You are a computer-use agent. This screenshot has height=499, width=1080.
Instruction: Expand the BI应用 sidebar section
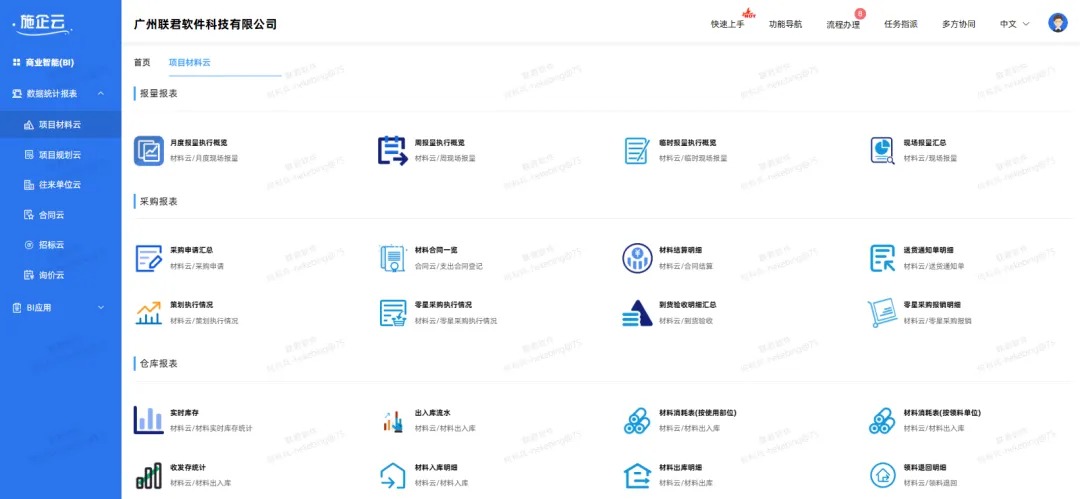tap(101, 308)
